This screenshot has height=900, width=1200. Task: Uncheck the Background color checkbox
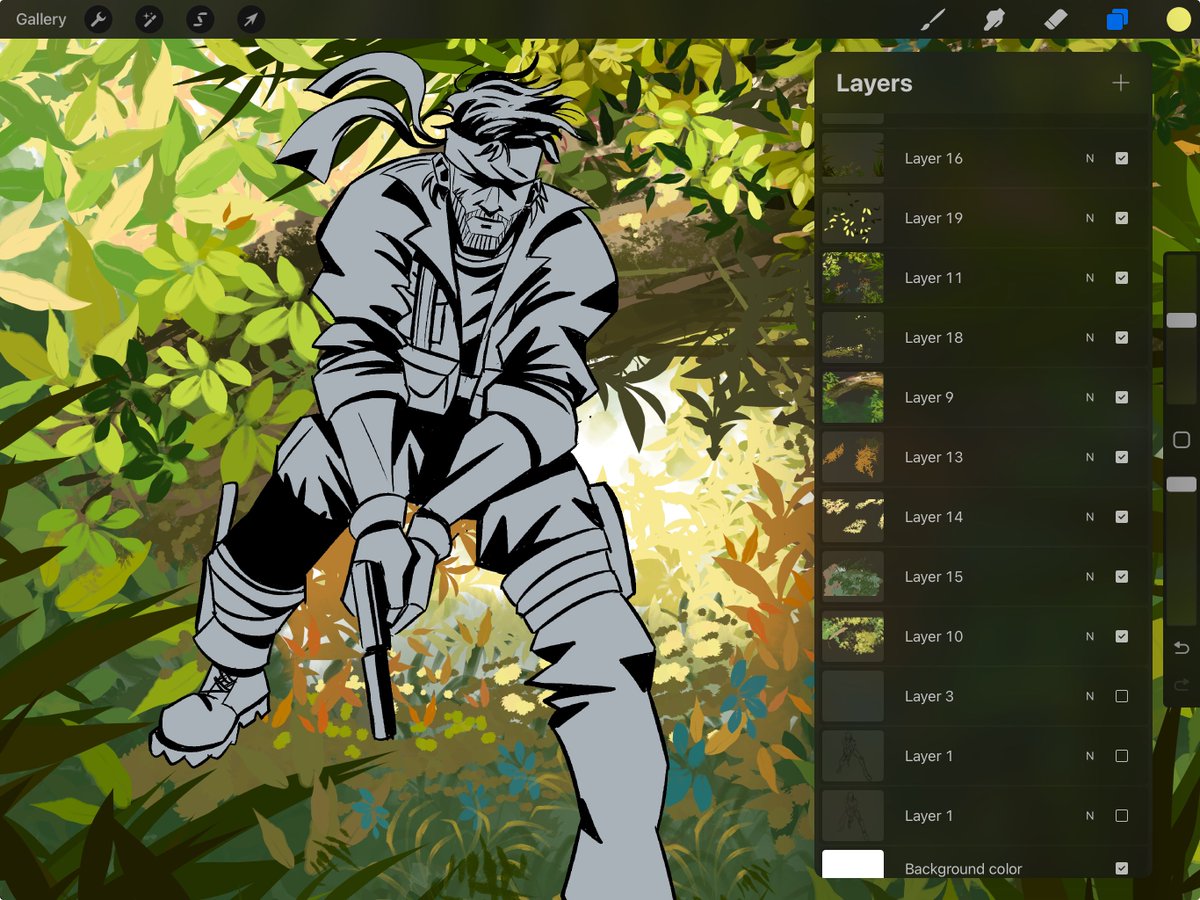coord(1121,868)
